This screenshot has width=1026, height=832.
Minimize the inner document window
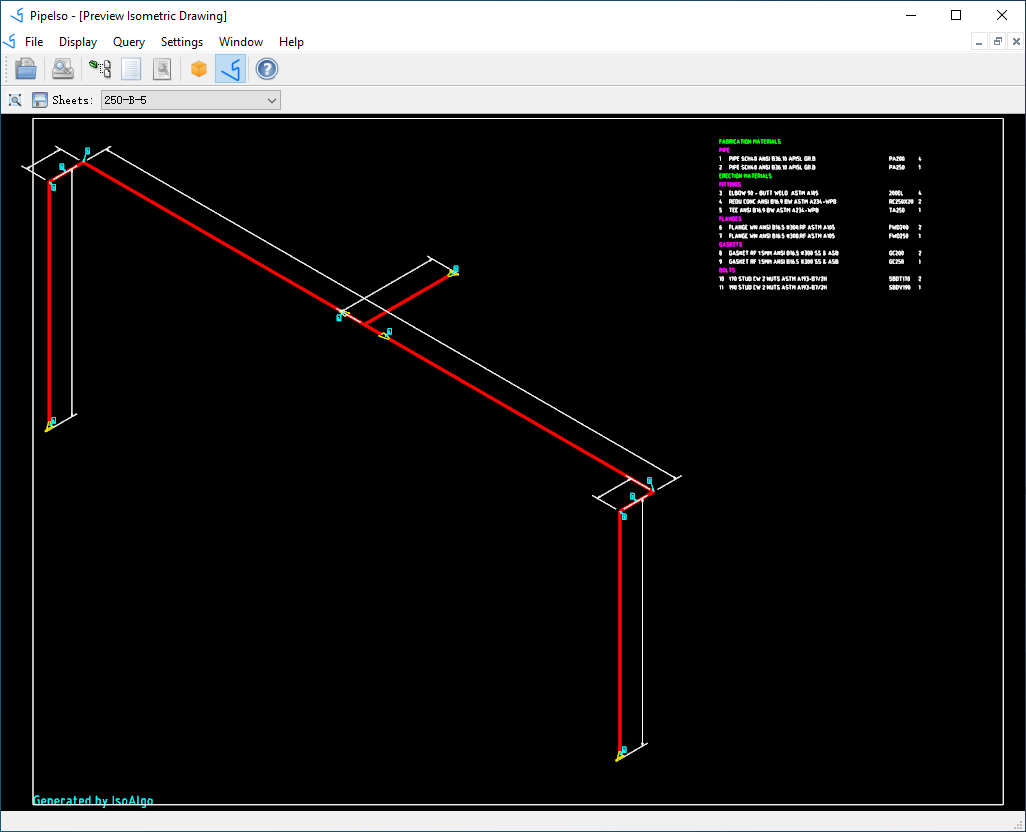[979, 42]
